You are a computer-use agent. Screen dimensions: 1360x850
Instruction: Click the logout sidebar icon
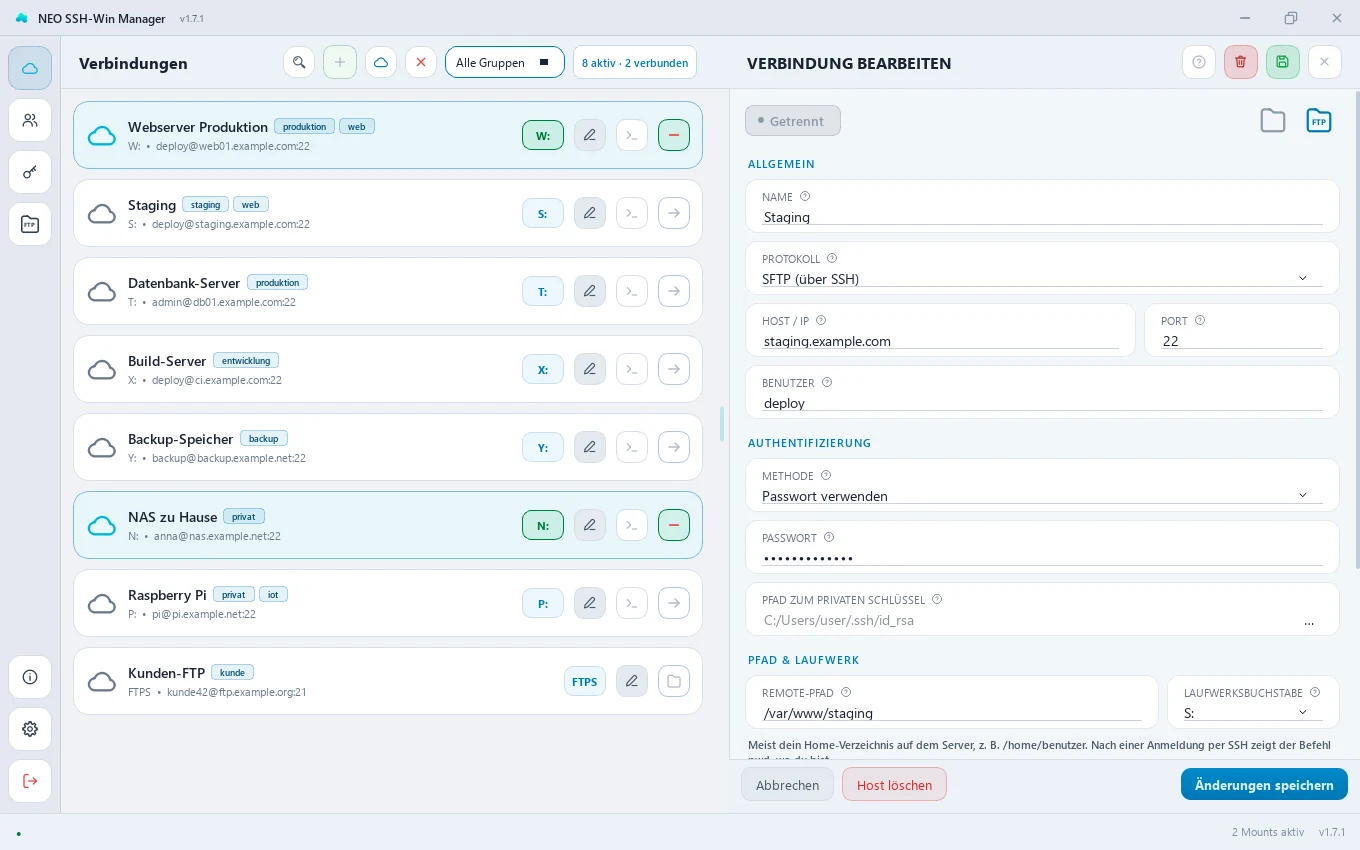click(x=30, y=781)
